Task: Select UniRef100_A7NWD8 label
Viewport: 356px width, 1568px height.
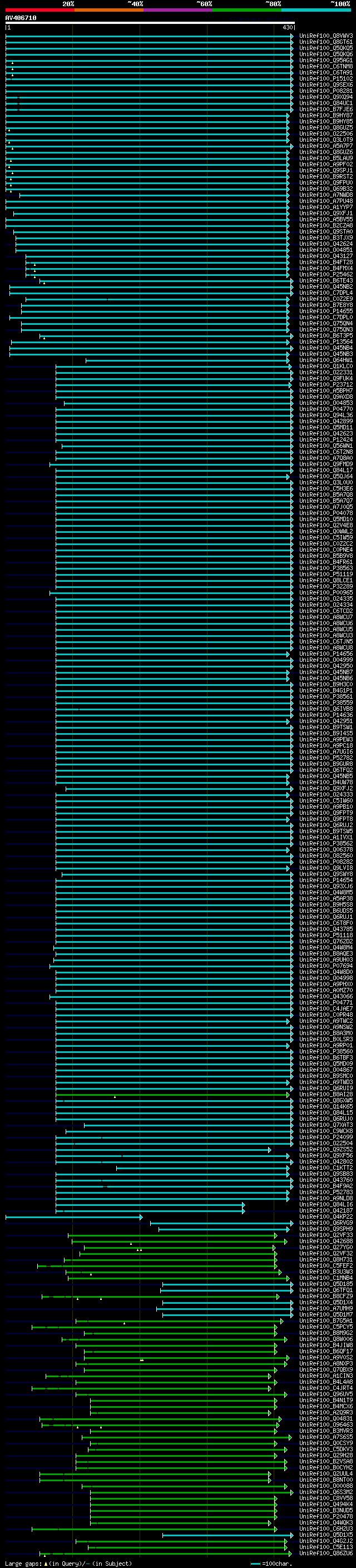Action: tap(325, 195)
